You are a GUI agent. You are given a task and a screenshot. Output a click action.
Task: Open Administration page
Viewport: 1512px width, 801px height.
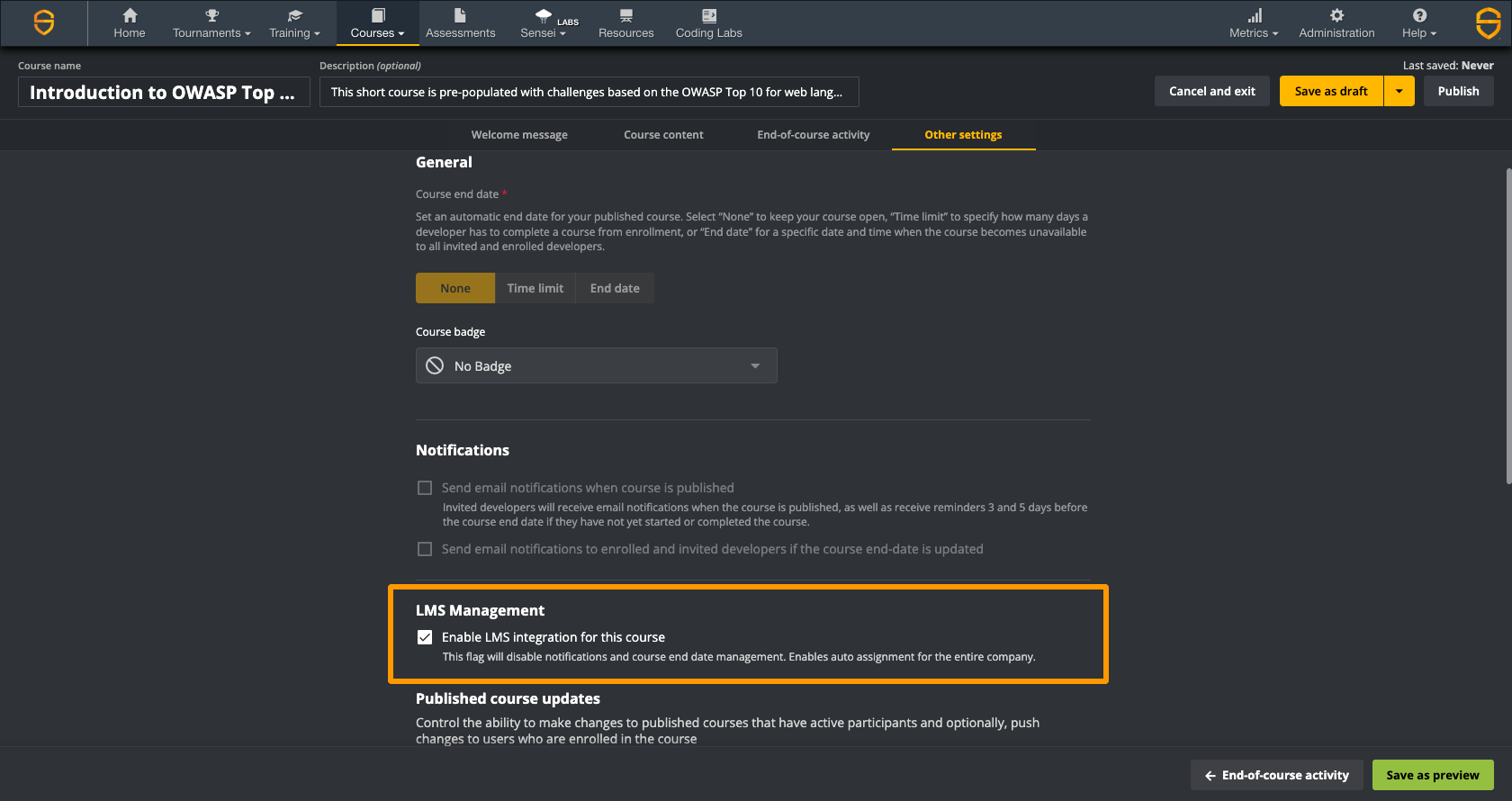[x=1337, y=24]
